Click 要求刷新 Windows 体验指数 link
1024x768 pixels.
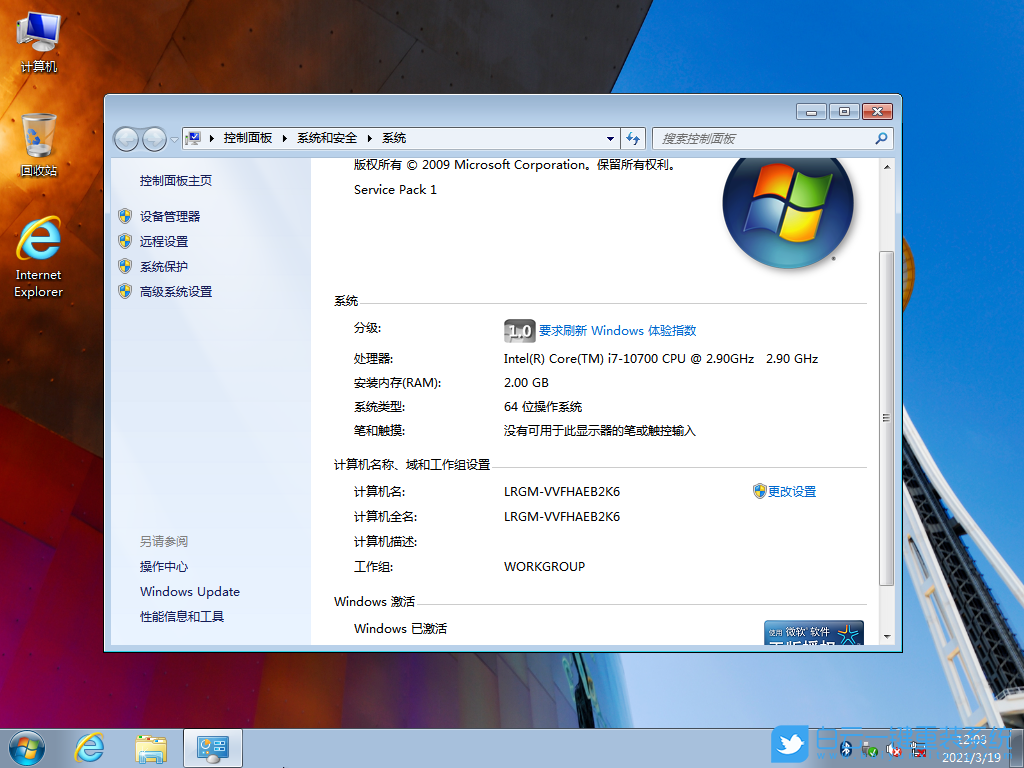[x=616, y=330]
